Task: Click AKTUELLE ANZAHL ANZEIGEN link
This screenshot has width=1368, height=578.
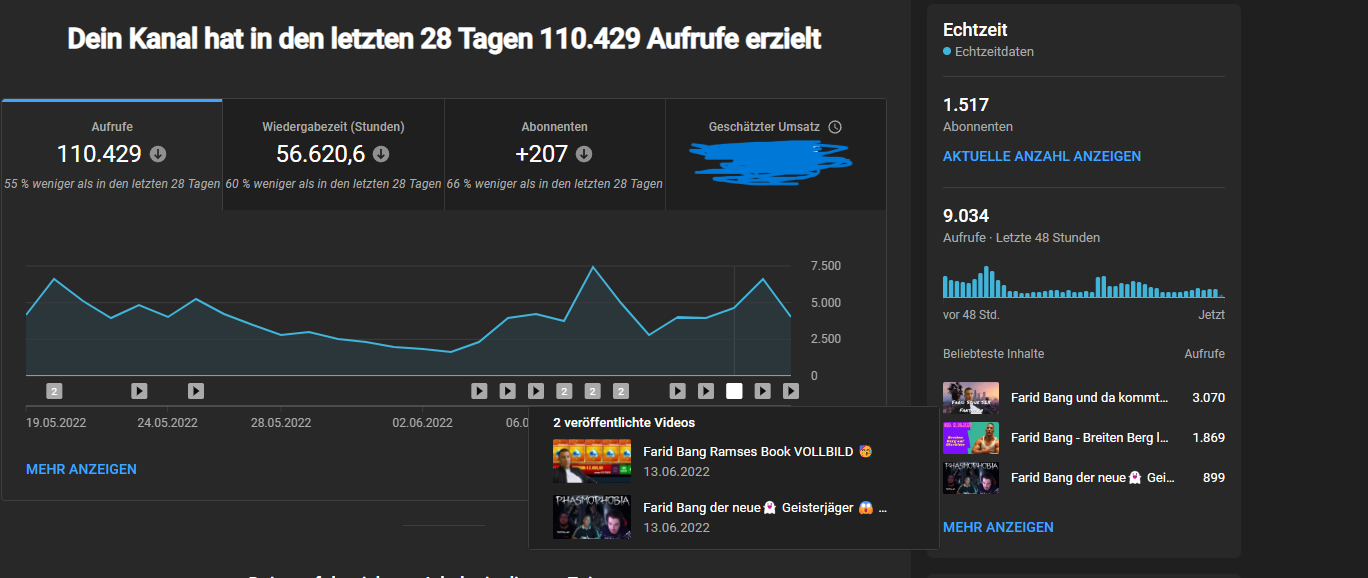Action: (1041, 156)
